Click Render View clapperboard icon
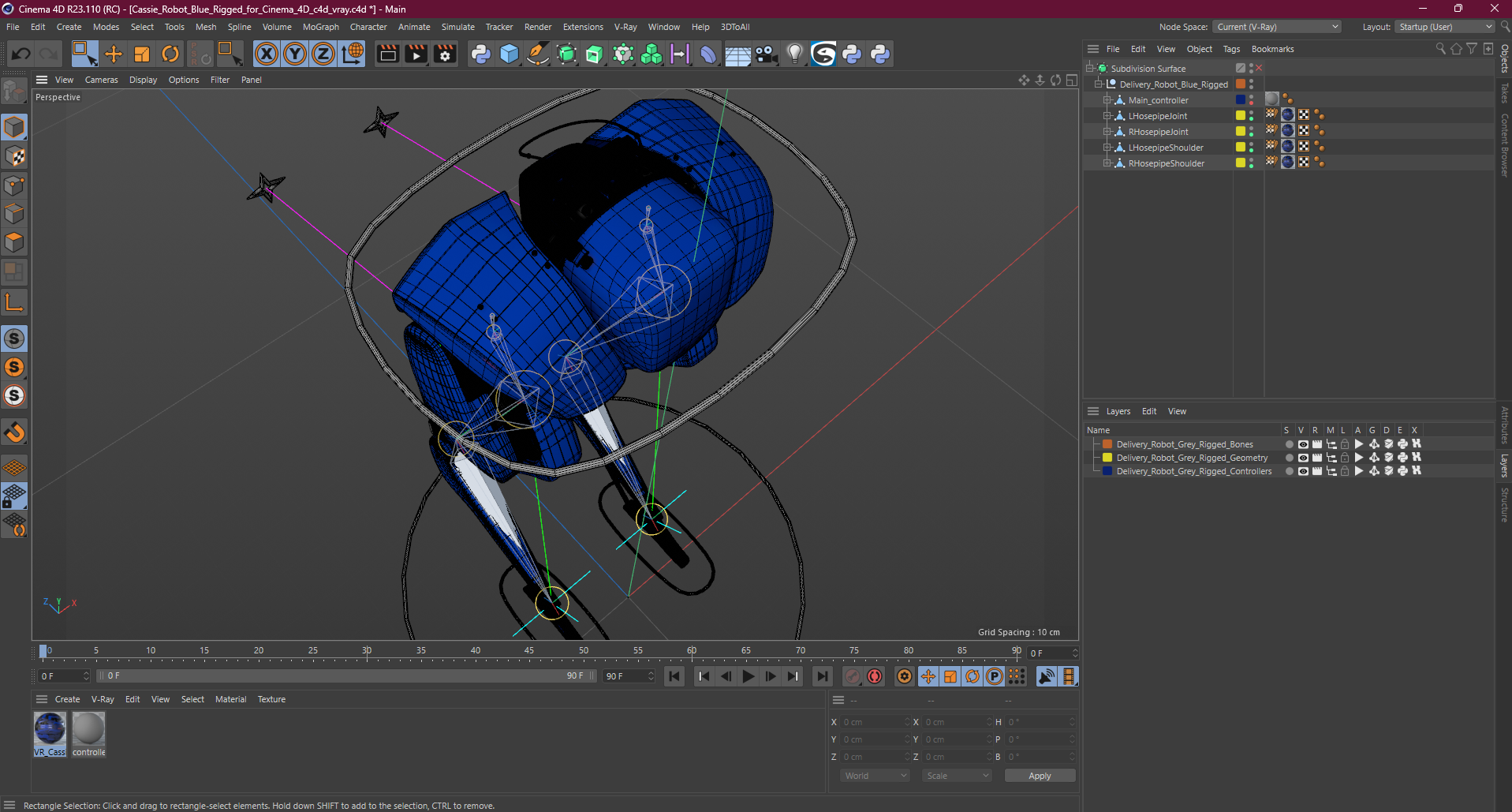Image resolution: width=1512 pixels, height=812 pixels. [387, 54]
